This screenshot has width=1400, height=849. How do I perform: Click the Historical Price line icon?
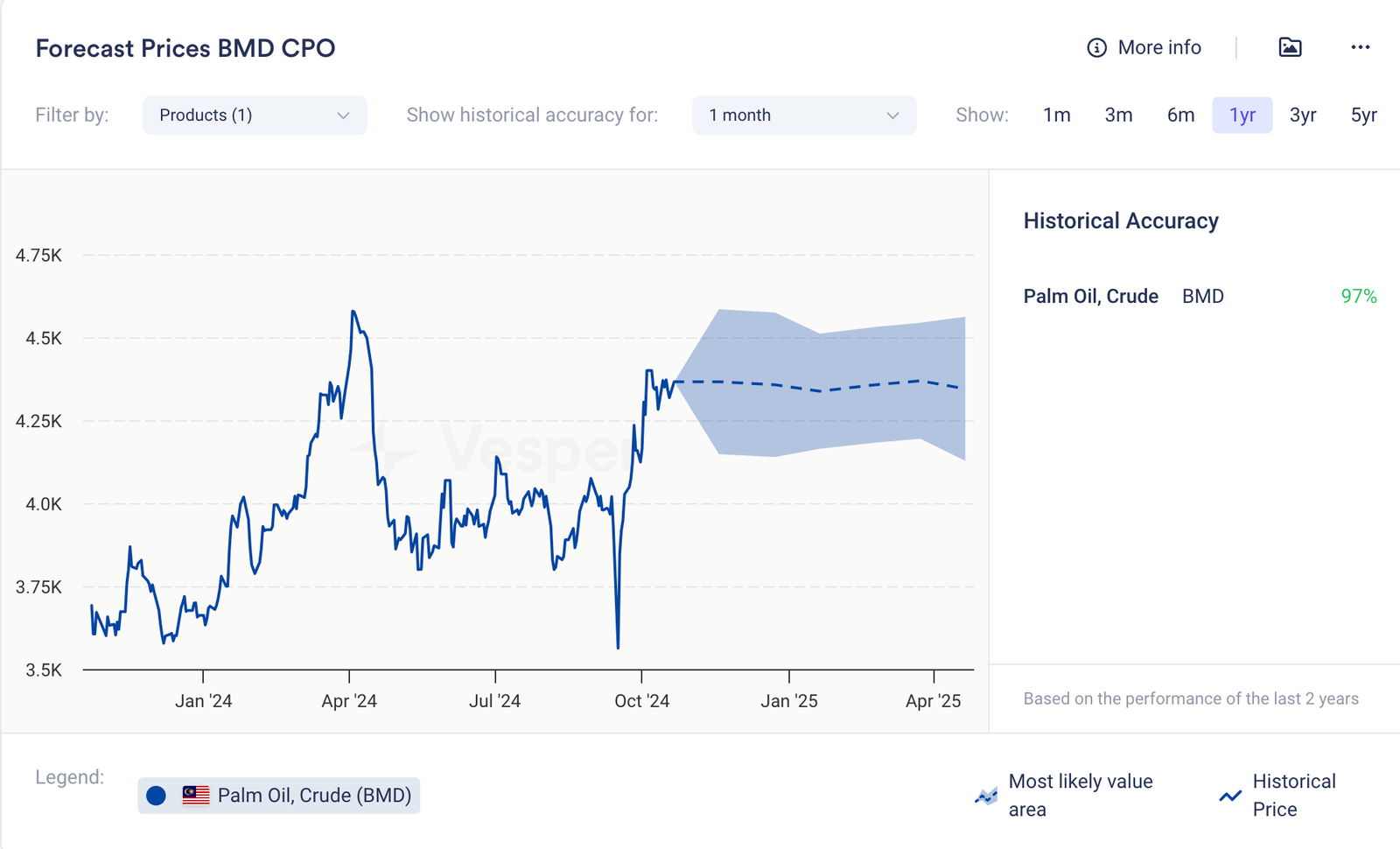(1230, 796)
